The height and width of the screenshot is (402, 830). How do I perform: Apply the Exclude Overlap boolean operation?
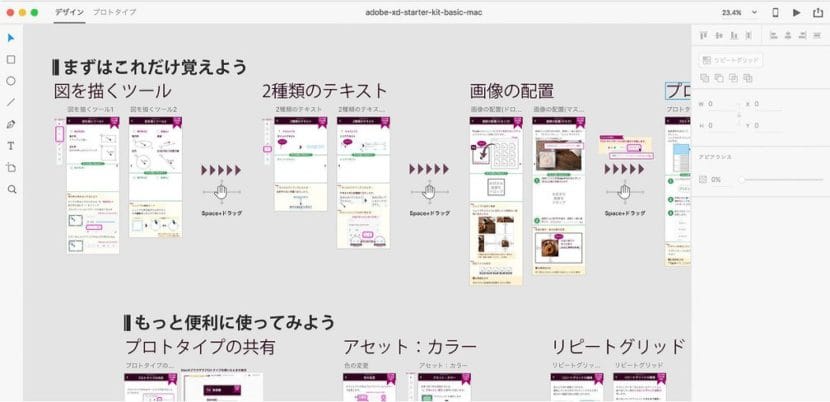[x=747, y=78]
